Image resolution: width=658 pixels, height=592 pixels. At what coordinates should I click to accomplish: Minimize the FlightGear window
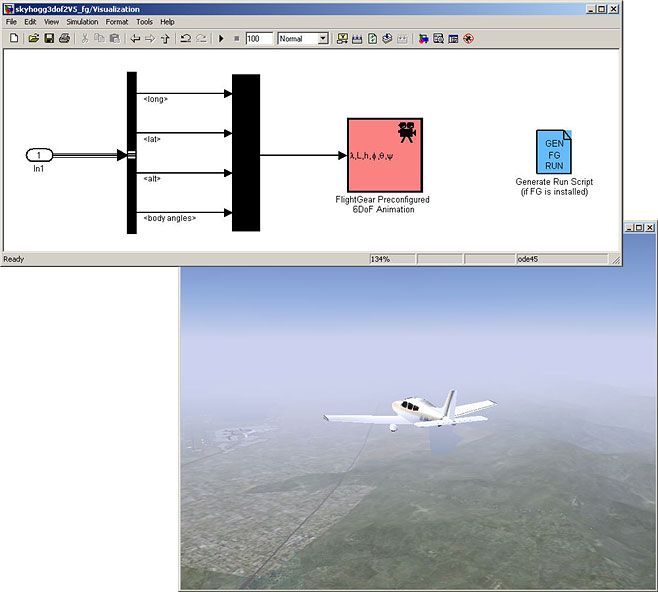(x=629, y=227)
